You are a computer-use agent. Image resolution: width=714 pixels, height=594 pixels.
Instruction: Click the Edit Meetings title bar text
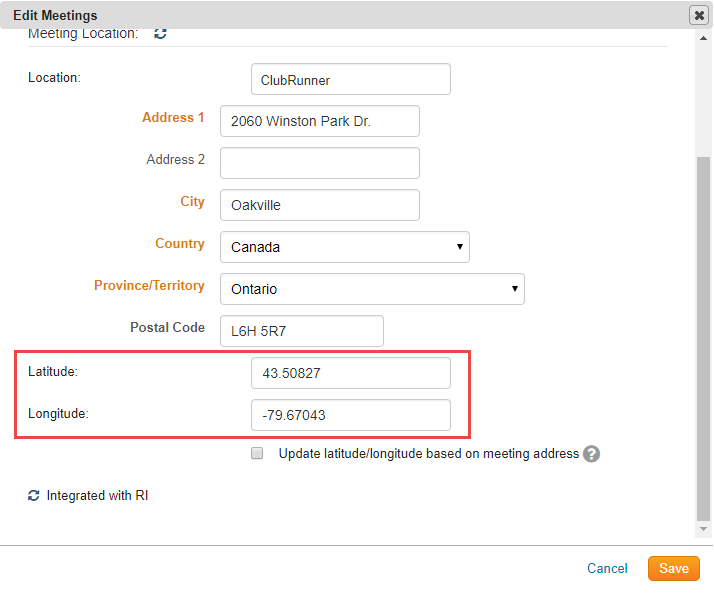coord(55,15)
